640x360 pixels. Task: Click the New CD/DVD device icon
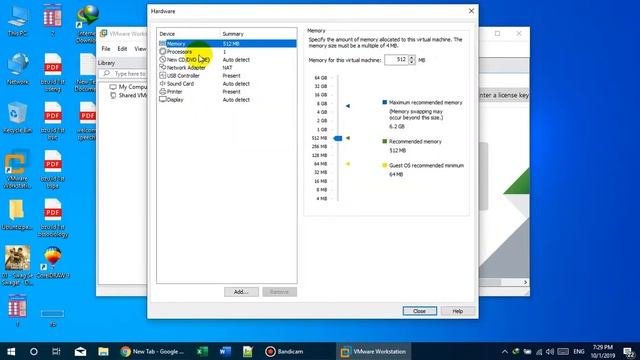pyautogui.click(x=162, y=60)
